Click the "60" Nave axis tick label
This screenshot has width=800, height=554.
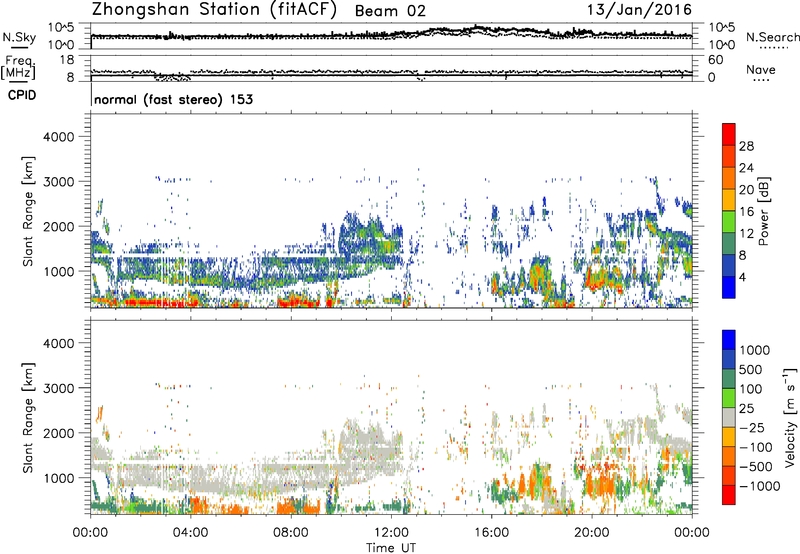click(715, 60)
